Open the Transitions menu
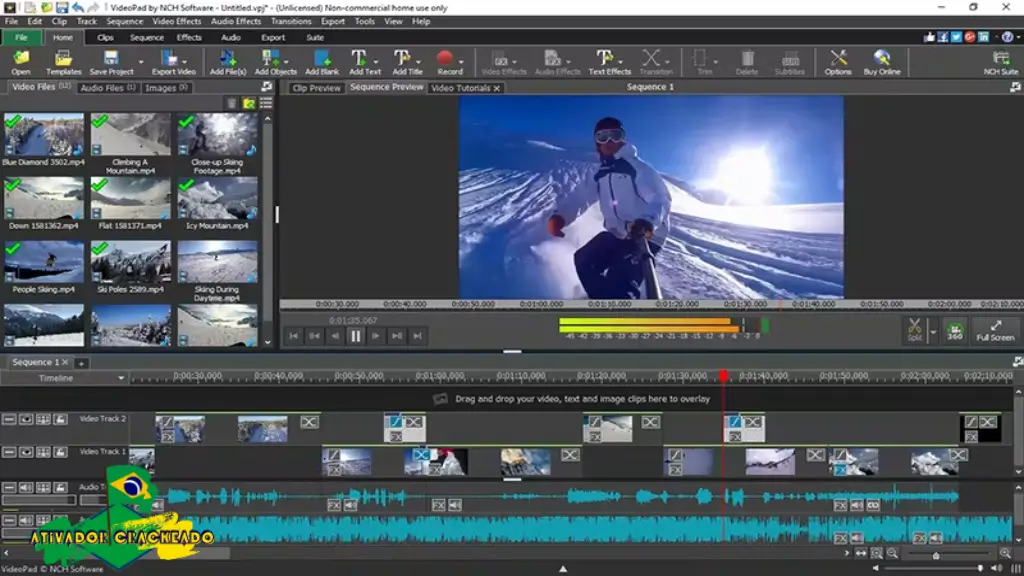The height and width of the screenshot is (576, 1024). pos(291,22)
